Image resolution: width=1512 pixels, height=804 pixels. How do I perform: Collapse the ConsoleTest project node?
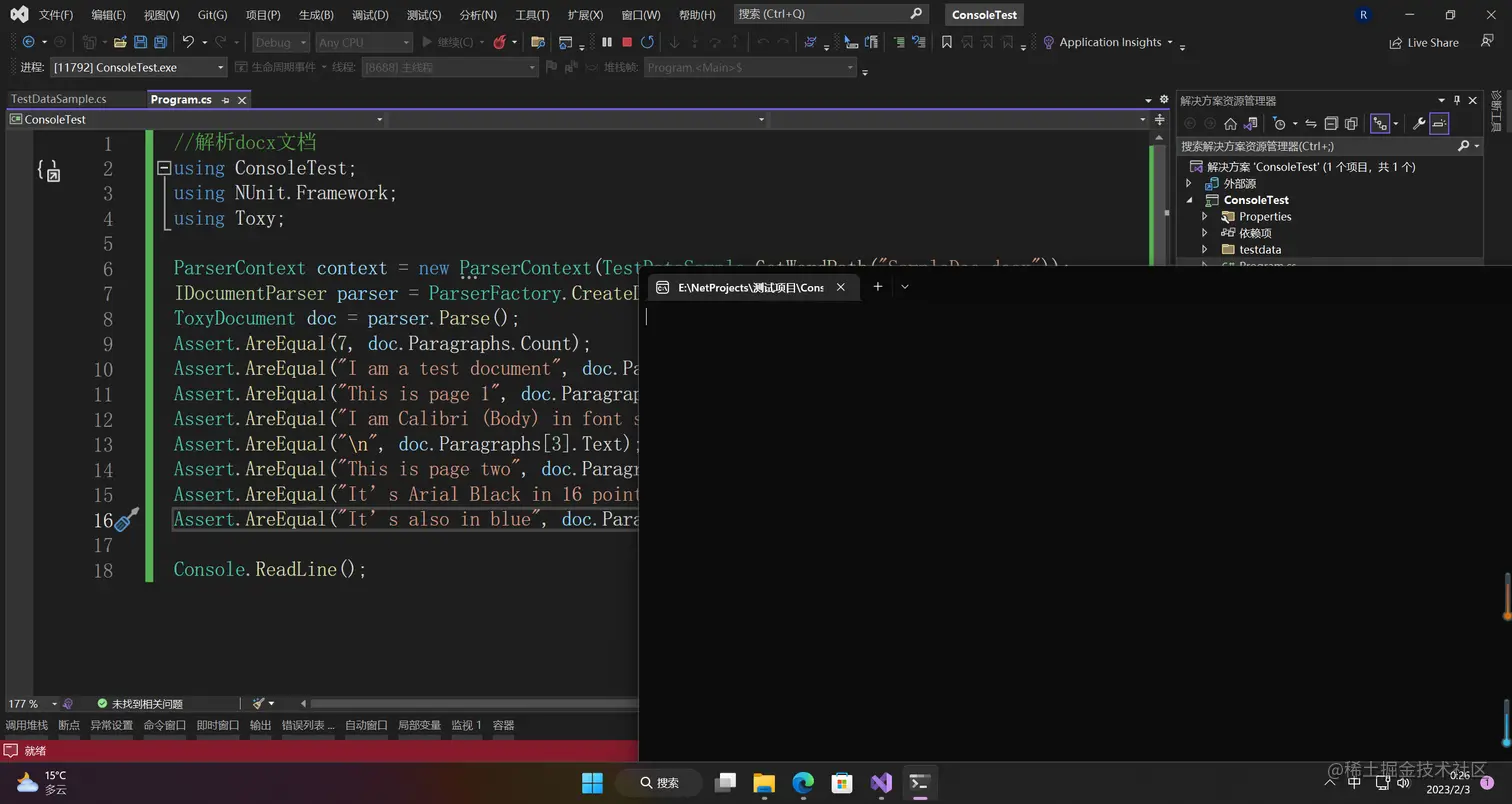coord(1189,200)
